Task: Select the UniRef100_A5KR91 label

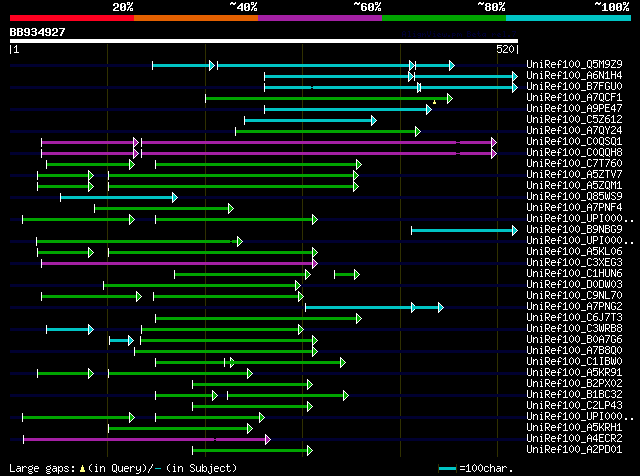Action: 574,373
